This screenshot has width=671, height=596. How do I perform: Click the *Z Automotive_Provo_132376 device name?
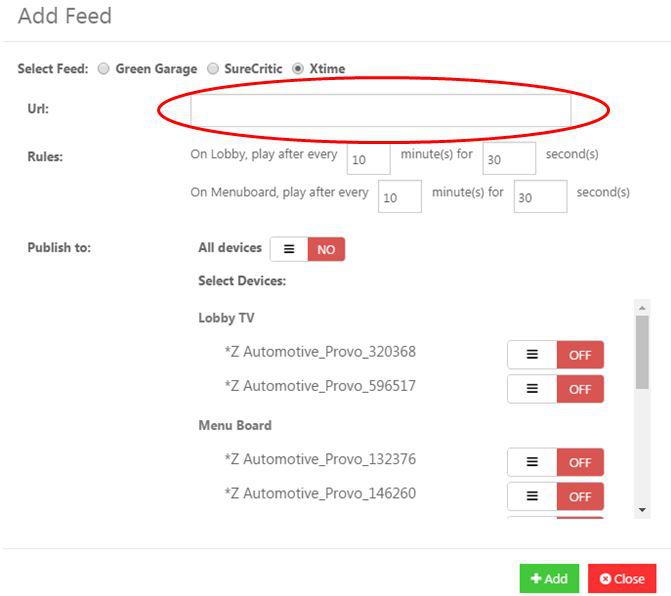point(320,459)
